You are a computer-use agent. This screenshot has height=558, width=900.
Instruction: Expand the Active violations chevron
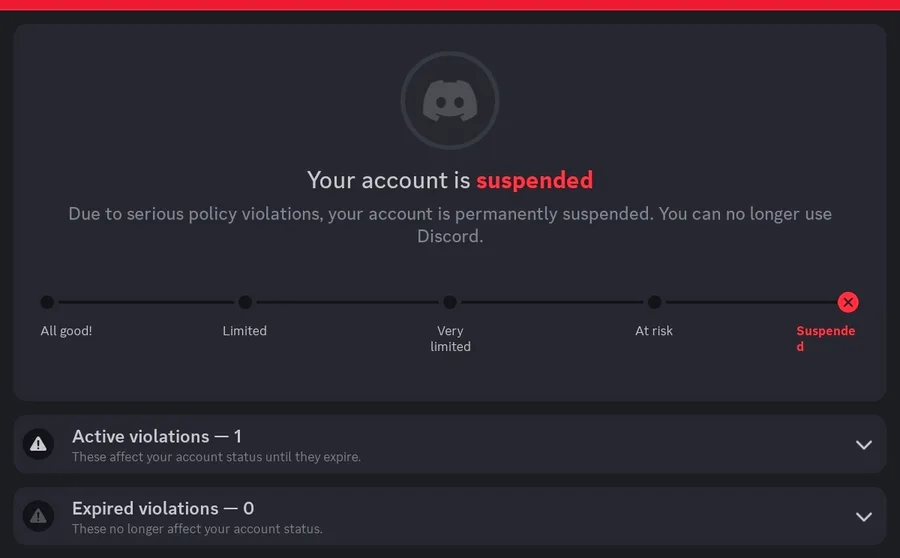coord(864,445)
